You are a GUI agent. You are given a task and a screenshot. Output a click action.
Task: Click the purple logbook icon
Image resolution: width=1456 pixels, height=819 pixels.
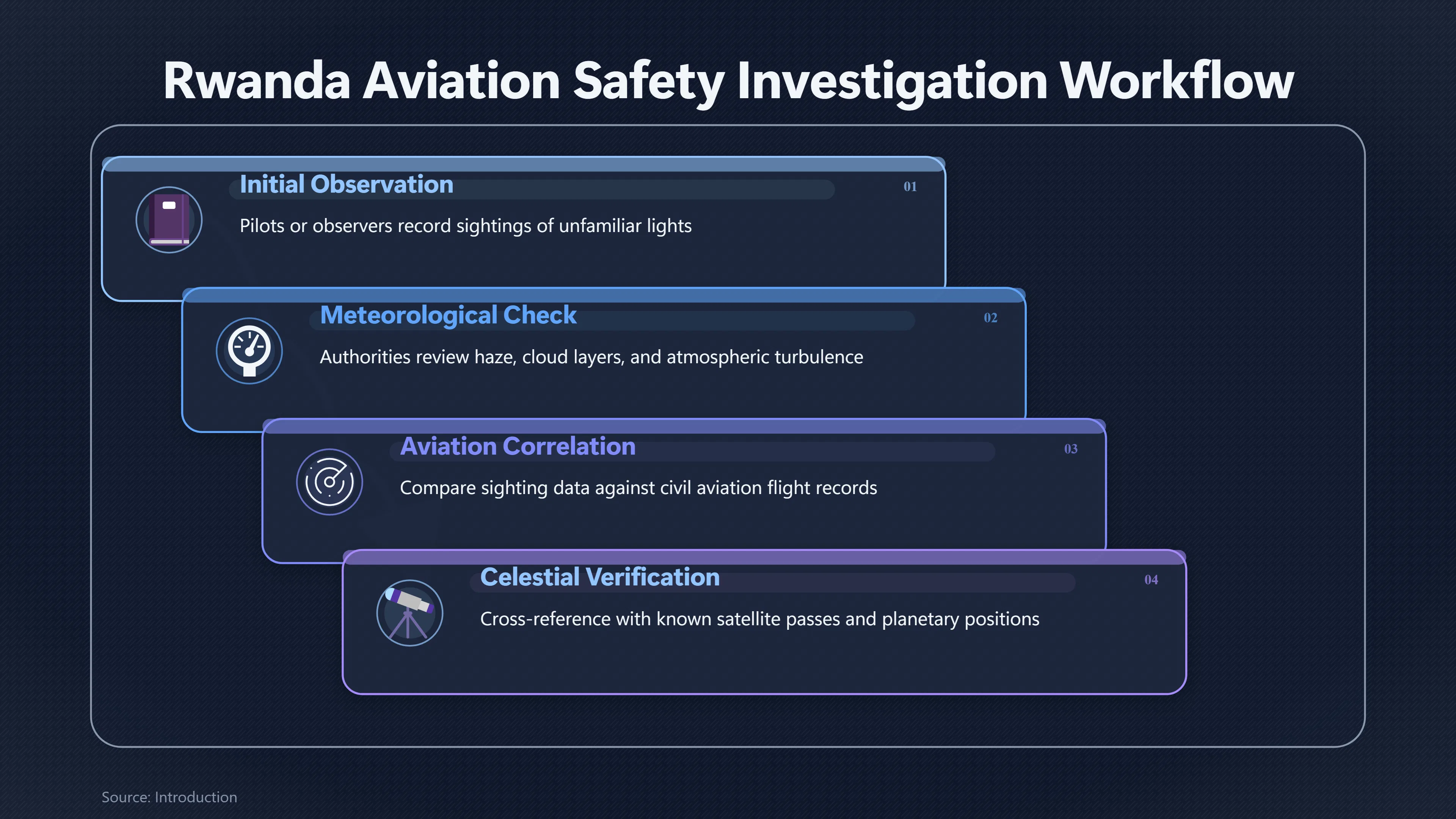click(x=169, y=220)
